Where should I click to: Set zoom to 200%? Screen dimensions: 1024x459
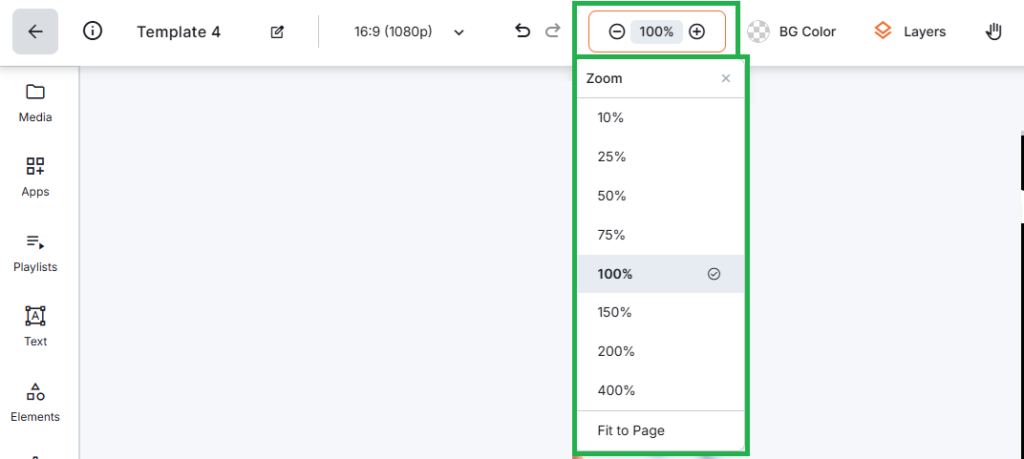point(661,351)
